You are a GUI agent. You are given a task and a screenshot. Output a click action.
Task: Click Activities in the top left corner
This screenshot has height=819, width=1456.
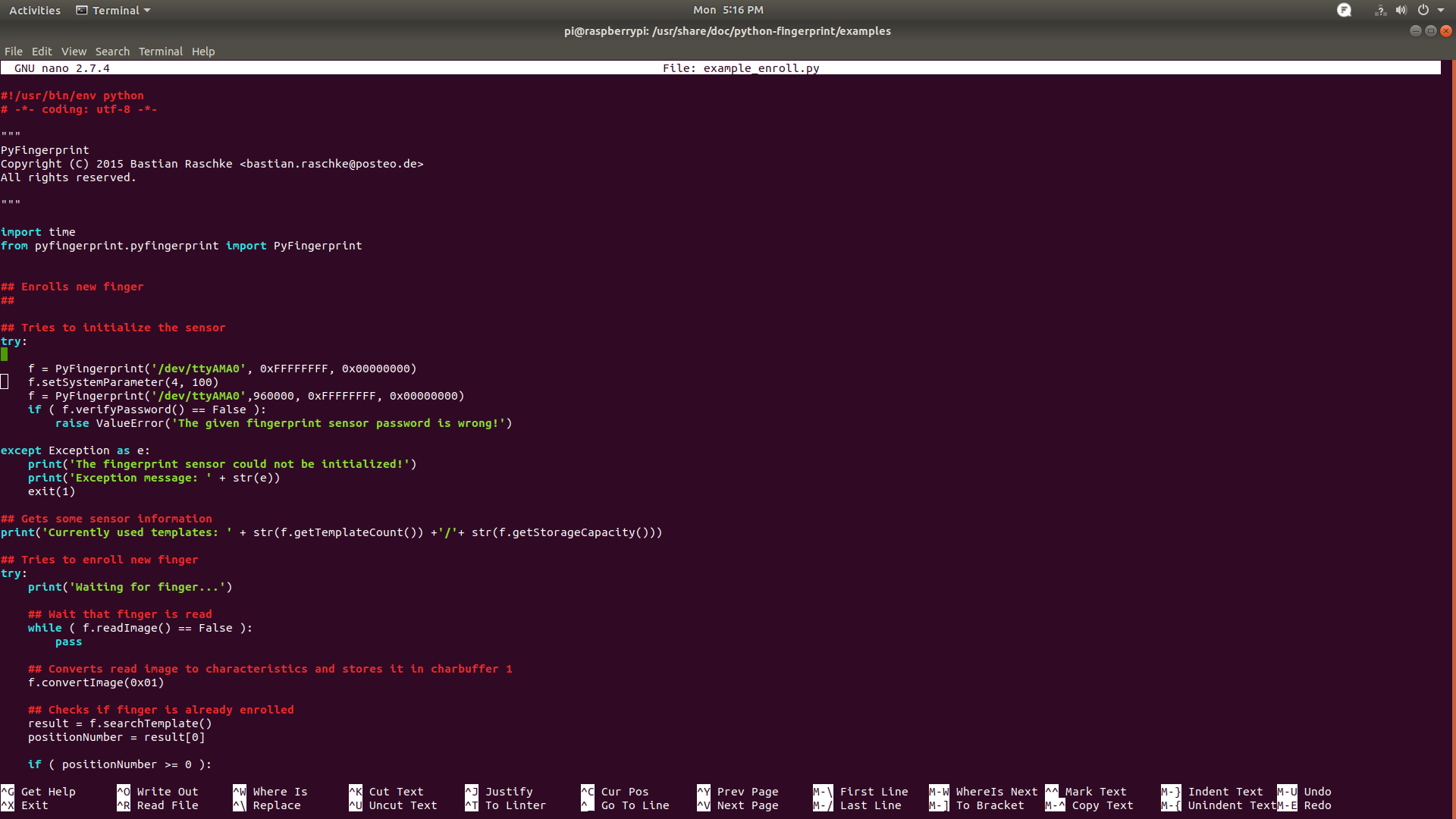34,10
